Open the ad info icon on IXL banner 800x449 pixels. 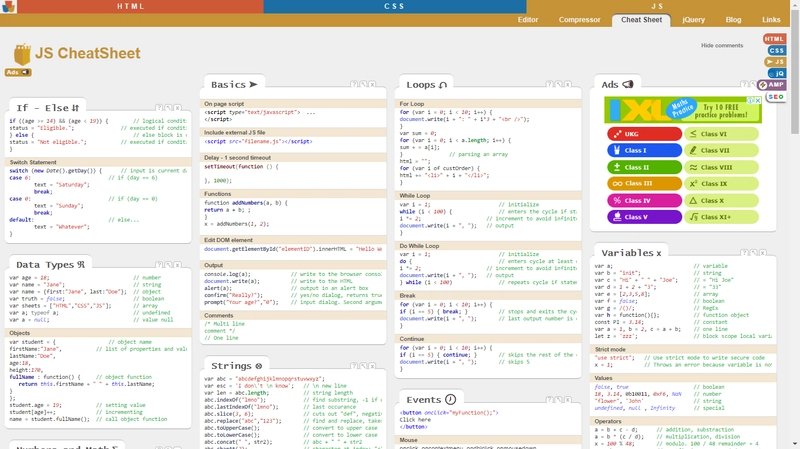click(x=752, y=101)
